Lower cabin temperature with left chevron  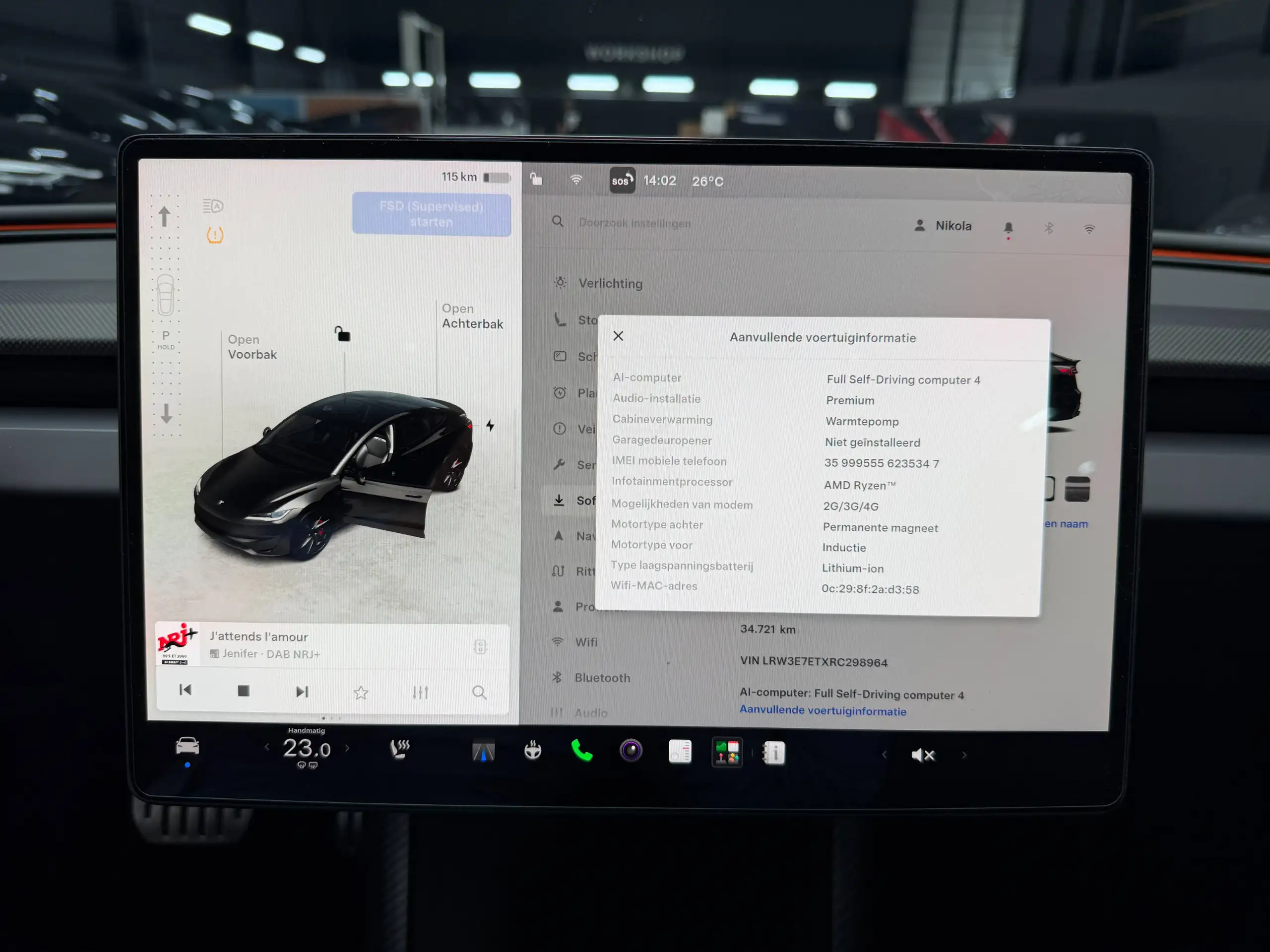pos(267,747)
